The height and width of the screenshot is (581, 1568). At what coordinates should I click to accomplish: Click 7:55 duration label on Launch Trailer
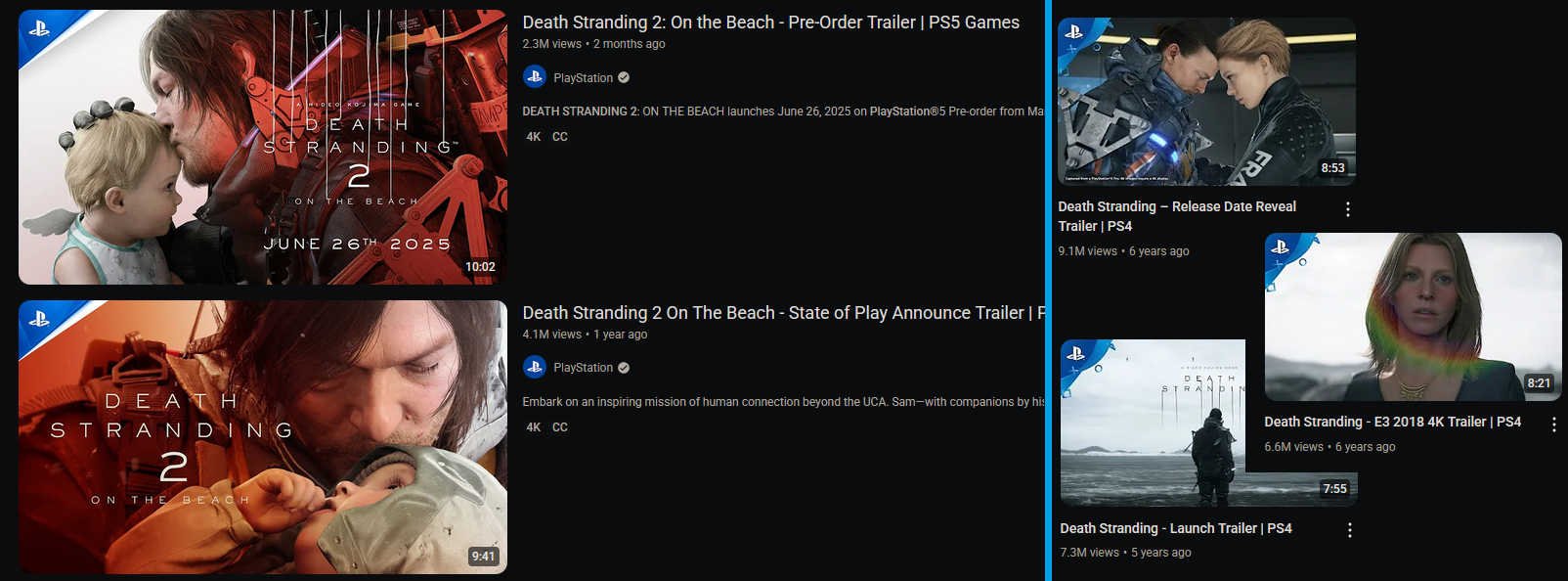click(x=1334, y=488)
